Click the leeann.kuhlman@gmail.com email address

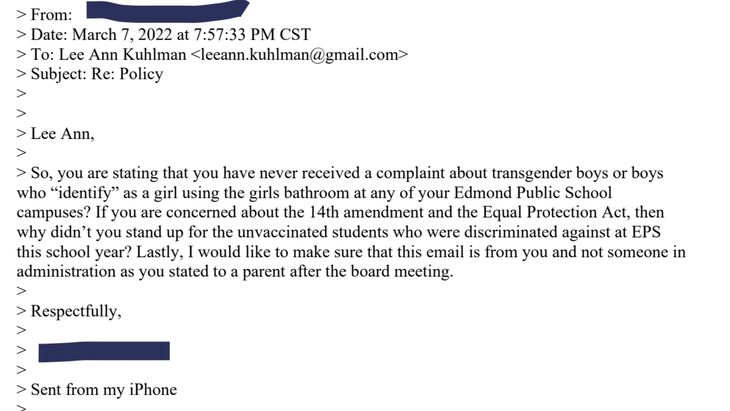pos(300,54)
